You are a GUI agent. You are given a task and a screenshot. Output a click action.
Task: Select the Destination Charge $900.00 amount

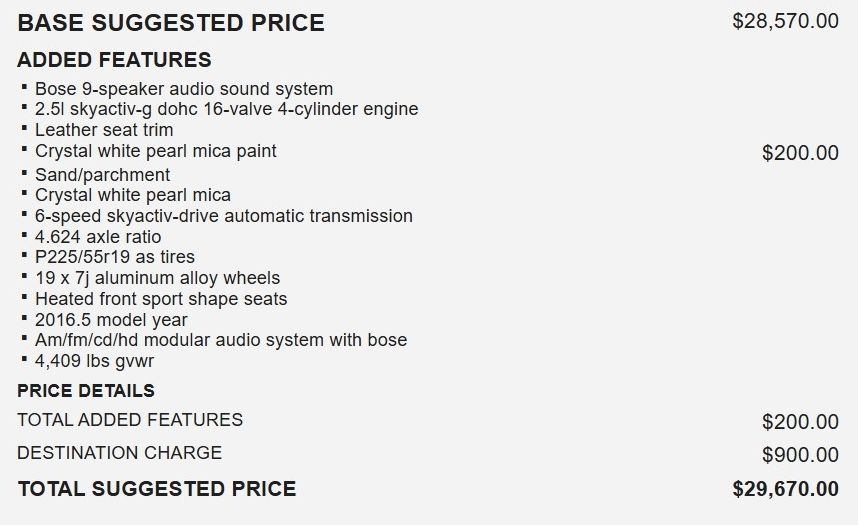point(800,455)
